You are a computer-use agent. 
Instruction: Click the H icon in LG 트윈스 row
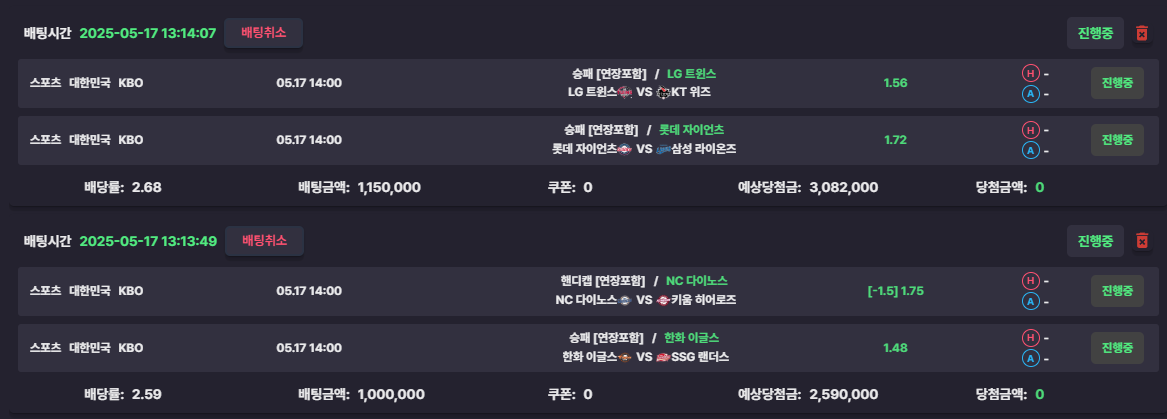[1030, 73]
